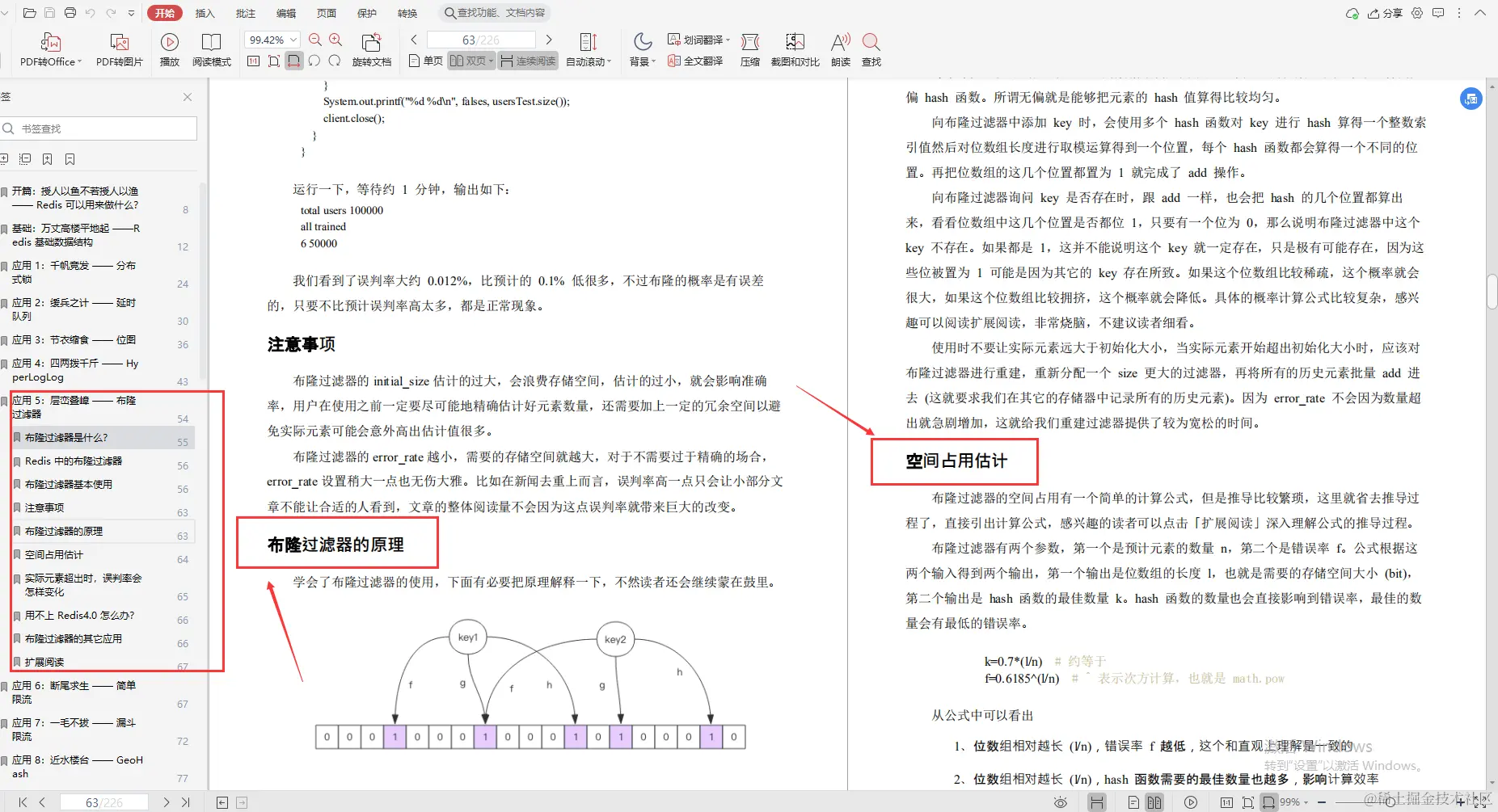This screenshot has width=1498, height=812.
Task: Enter 阅读模式 reading mode
Action: (212, 50)
